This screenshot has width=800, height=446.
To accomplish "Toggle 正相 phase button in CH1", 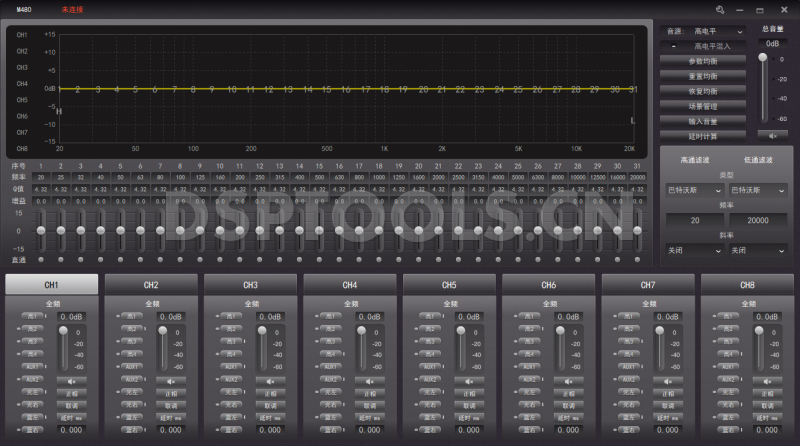I will (71, 393).
